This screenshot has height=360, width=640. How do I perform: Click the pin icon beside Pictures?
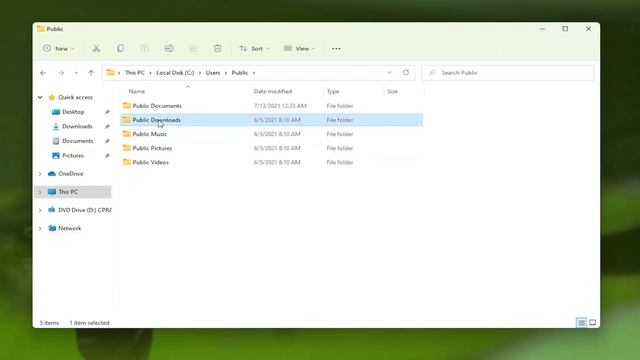[x=107, y=156]
